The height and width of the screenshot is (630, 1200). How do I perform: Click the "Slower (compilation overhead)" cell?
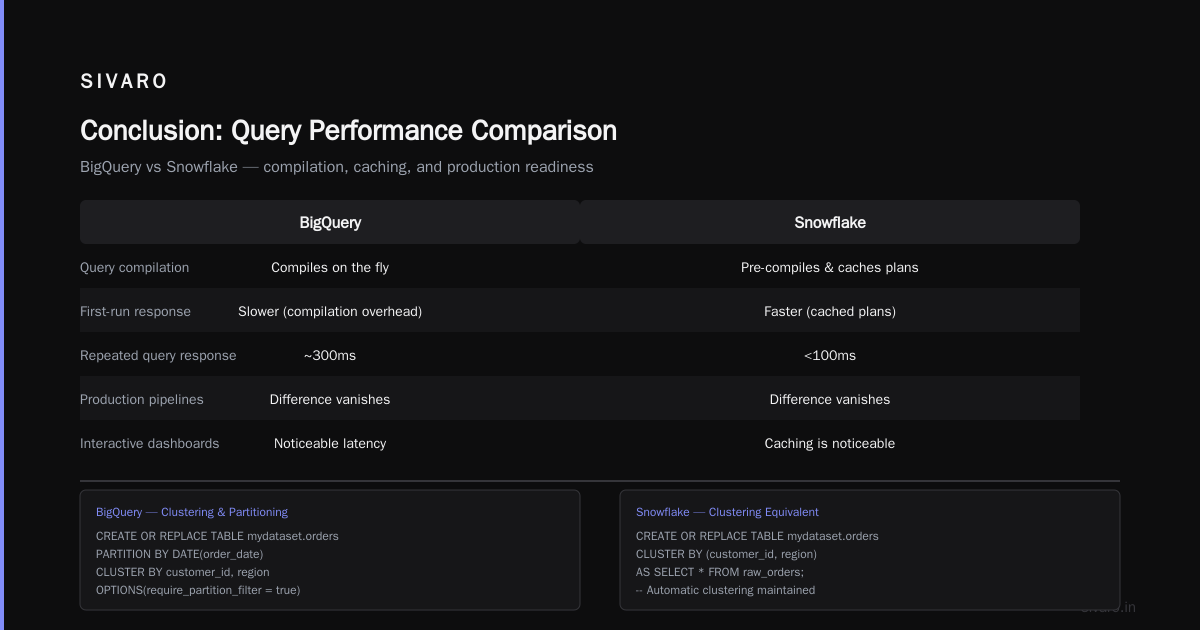(x=330, y=312)
